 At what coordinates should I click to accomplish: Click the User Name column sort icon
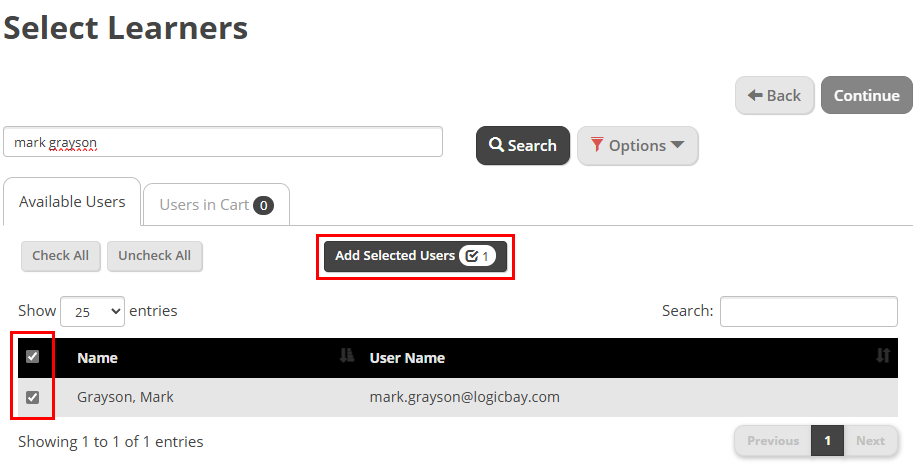tap(883, 355)
